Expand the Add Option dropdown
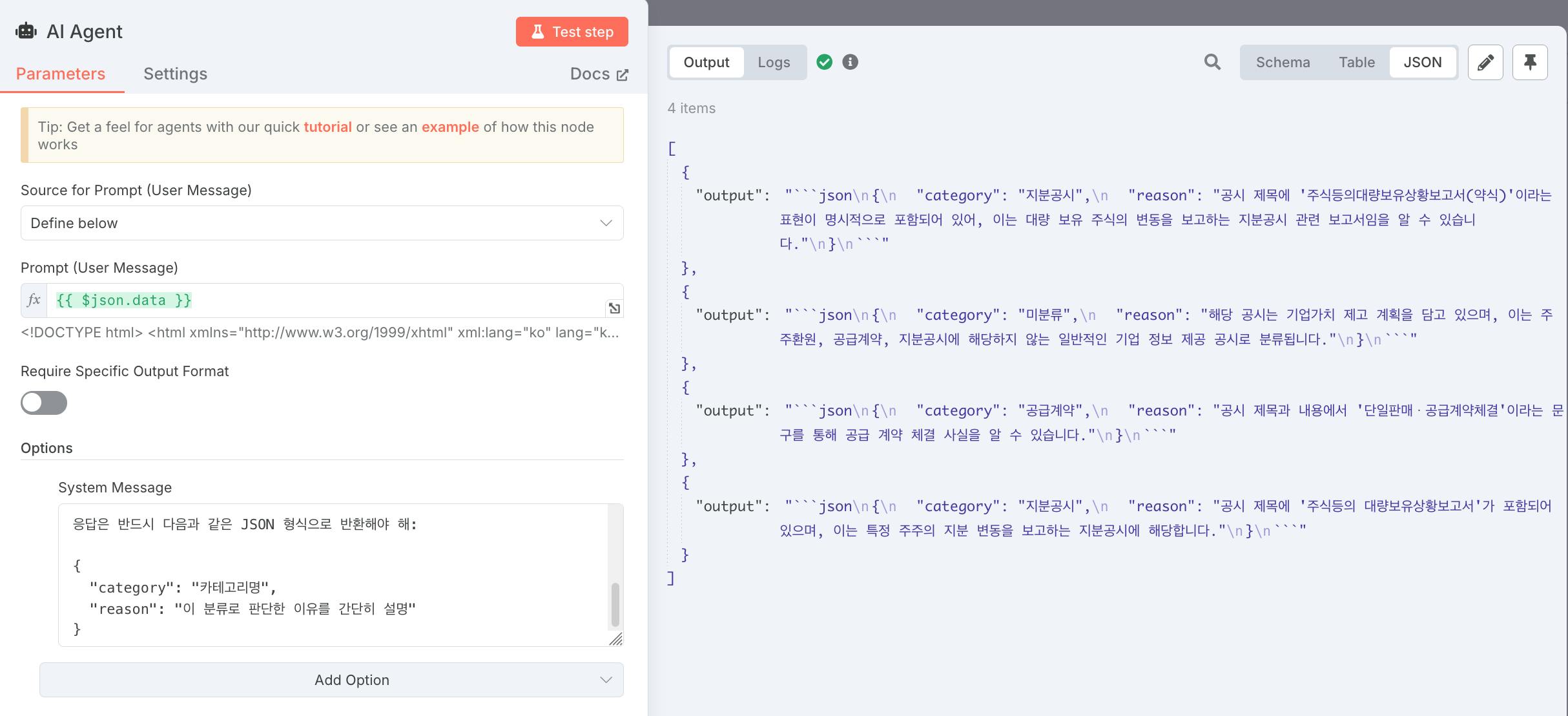1568x716 pixels. (331, 680)
